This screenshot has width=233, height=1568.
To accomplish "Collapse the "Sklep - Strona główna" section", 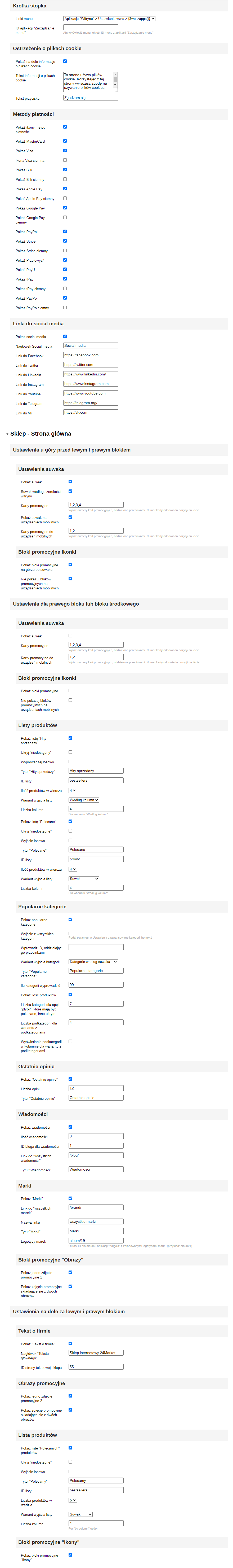I will point(7,434).
